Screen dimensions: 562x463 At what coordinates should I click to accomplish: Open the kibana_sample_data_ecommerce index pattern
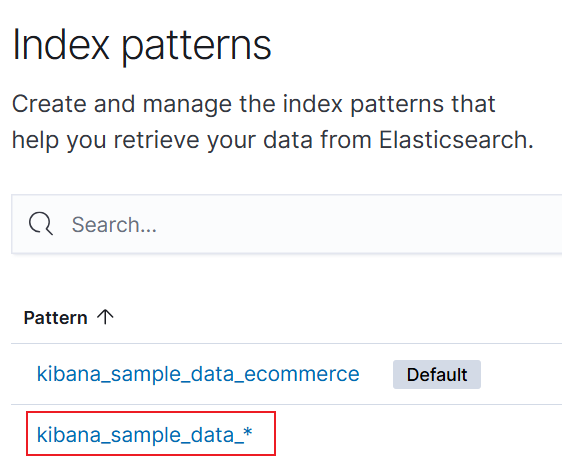[x=198, y=374]
